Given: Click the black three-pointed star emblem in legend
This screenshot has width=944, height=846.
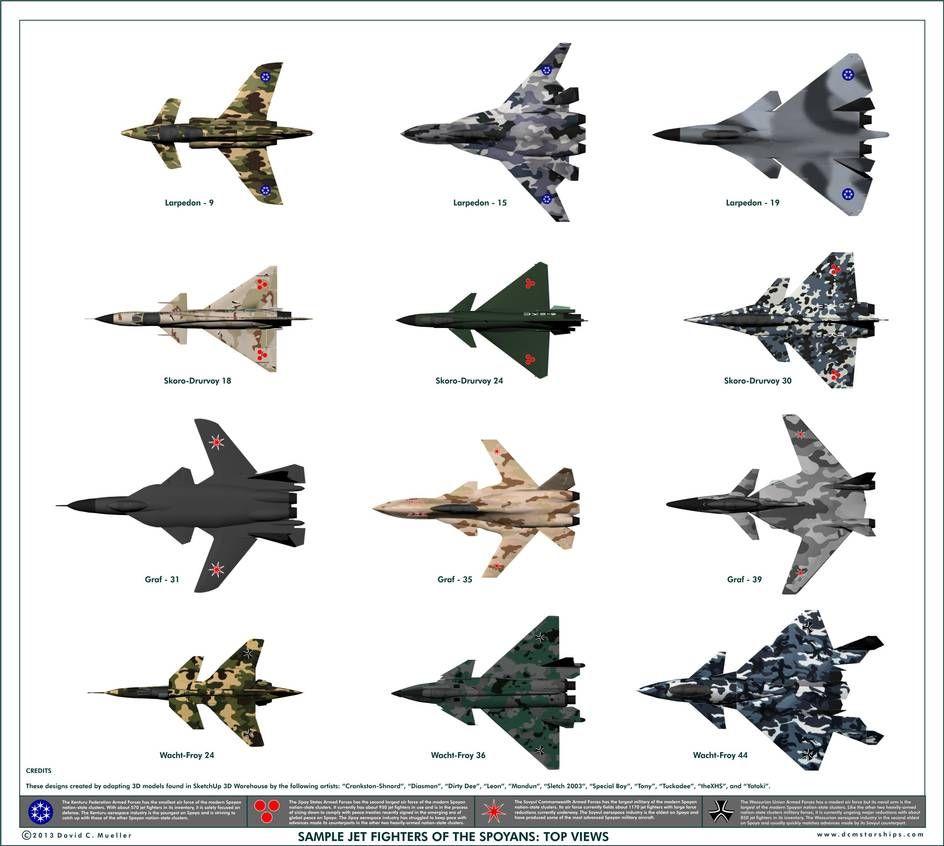Looking at the screenshot, I should pyautogui.click(x=719, y=811).
